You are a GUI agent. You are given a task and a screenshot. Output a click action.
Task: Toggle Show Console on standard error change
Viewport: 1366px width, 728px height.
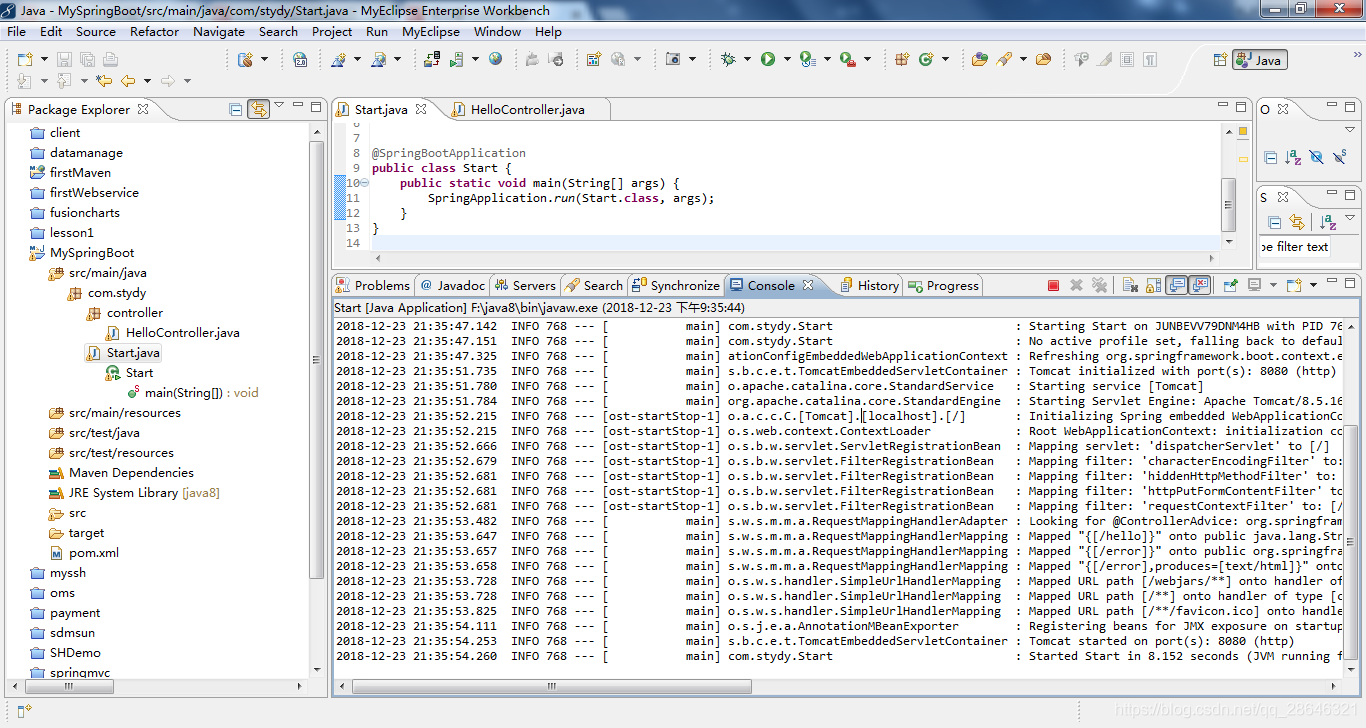1200,285
